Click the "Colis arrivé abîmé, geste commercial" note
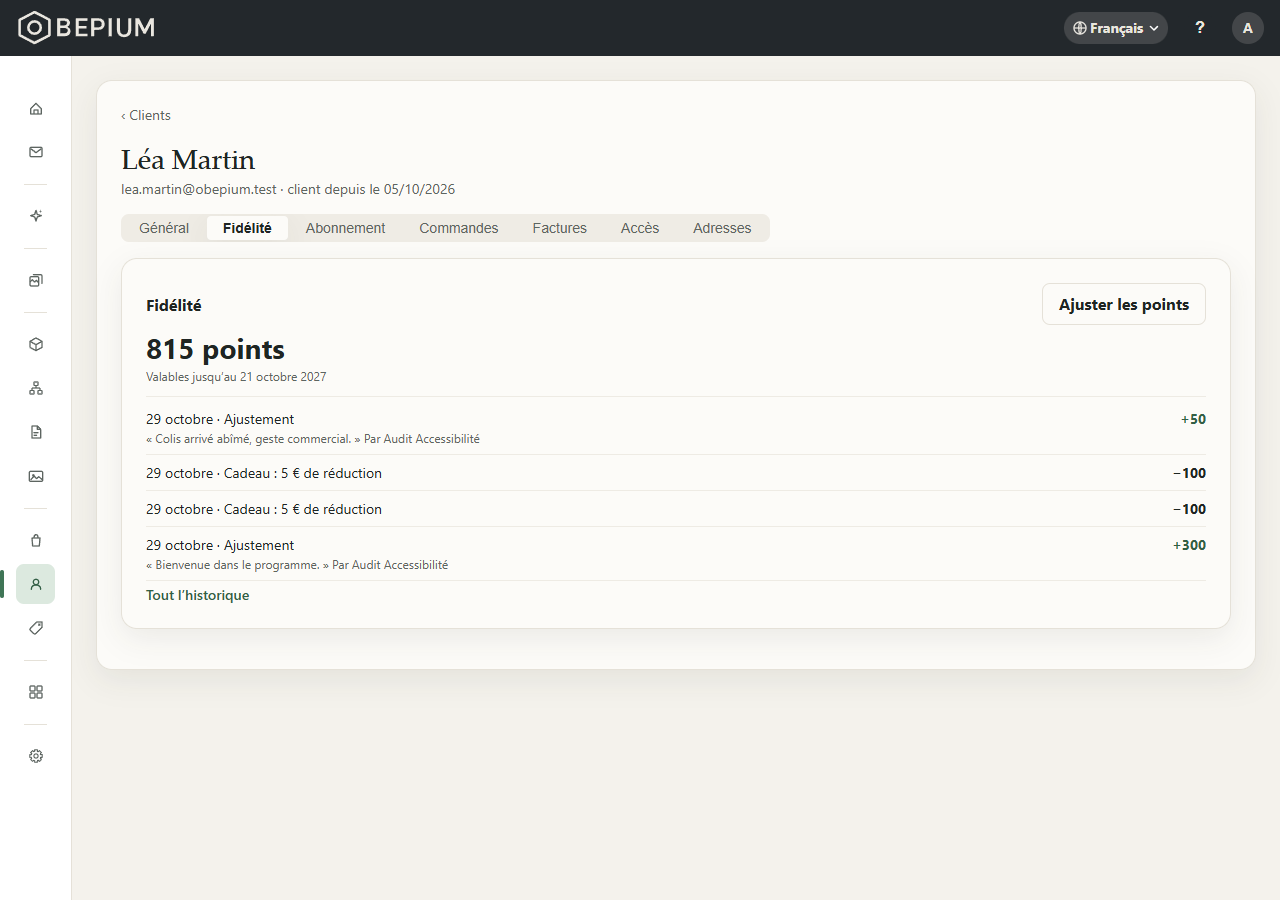The width and height of the screenshot is (1280, 900). click(313, 439)
